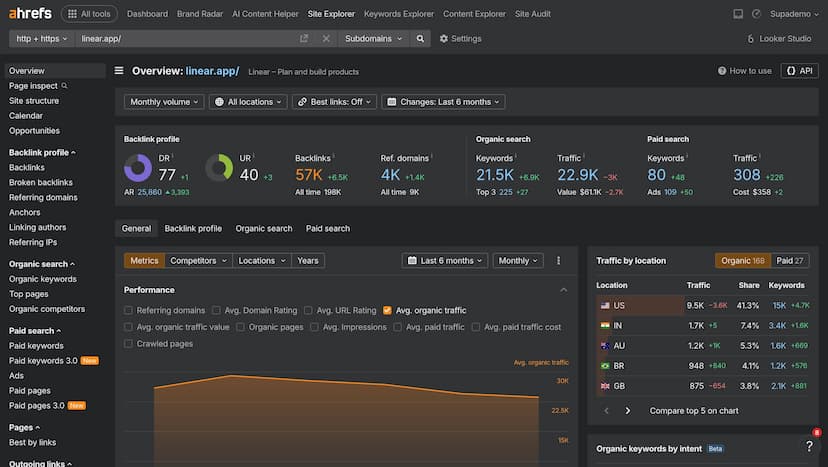The width and height of the screenshot is (828, 467).
Task: Enable the Avg. Domain Rating checkbox
Action: pyautogui.click(x=216, y=310)
